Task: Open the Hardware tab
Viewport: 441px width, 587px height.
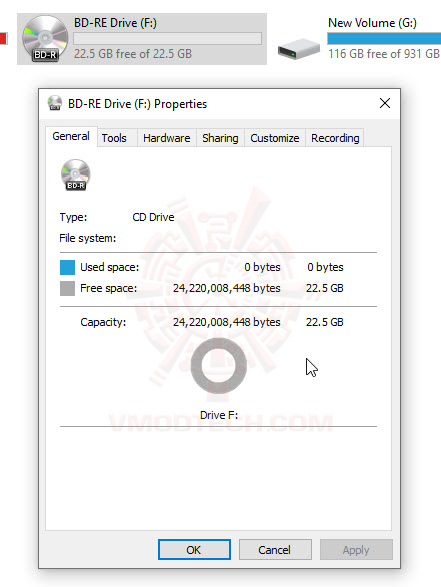Action: pos(167,138)
